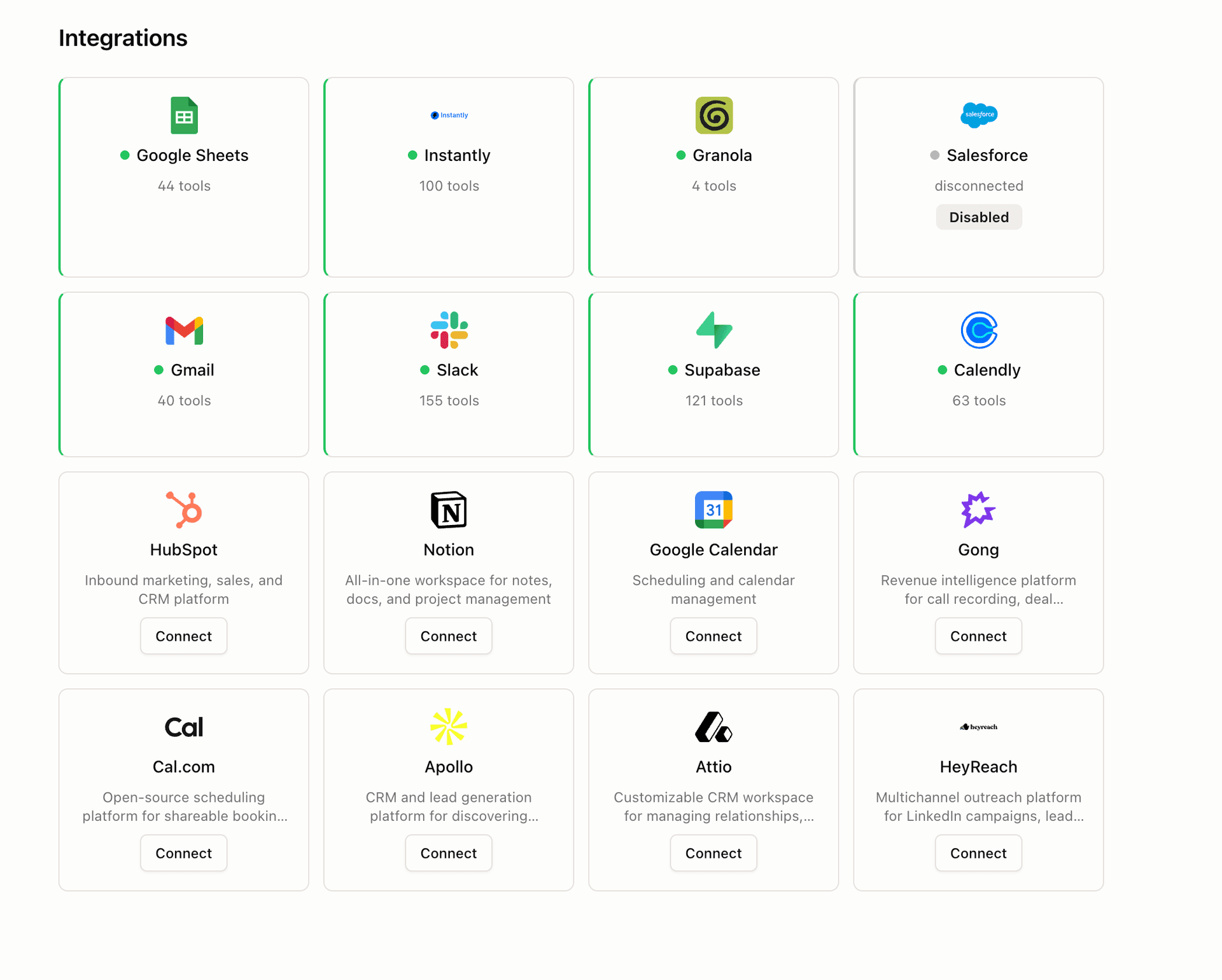The height and width of the screenshot is (980, 1222).
Task: Open the Gong integration card
Action: [x=978, y=573]
